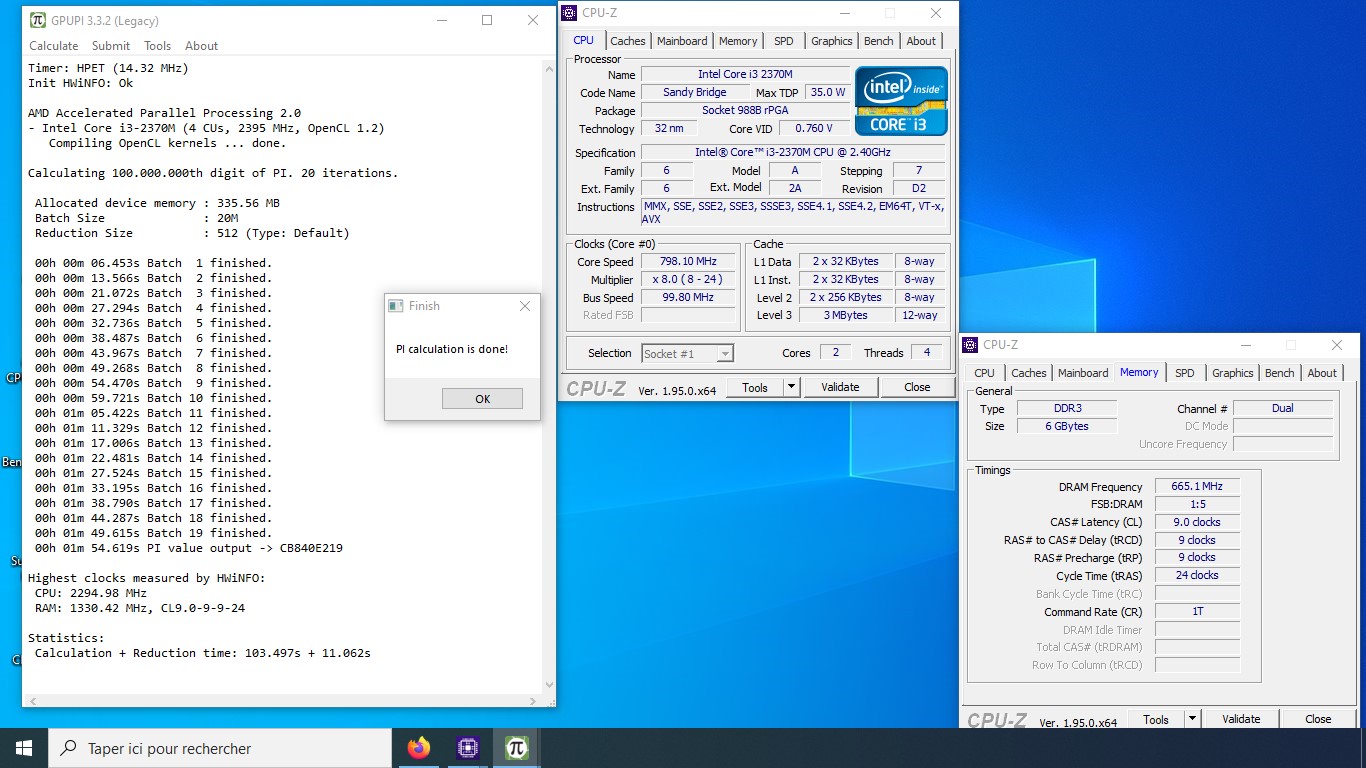Switch to Caches tab in CPU-Z Memory window
The width and height of the screenshot is (1366, 768).
coord(1029,373)
